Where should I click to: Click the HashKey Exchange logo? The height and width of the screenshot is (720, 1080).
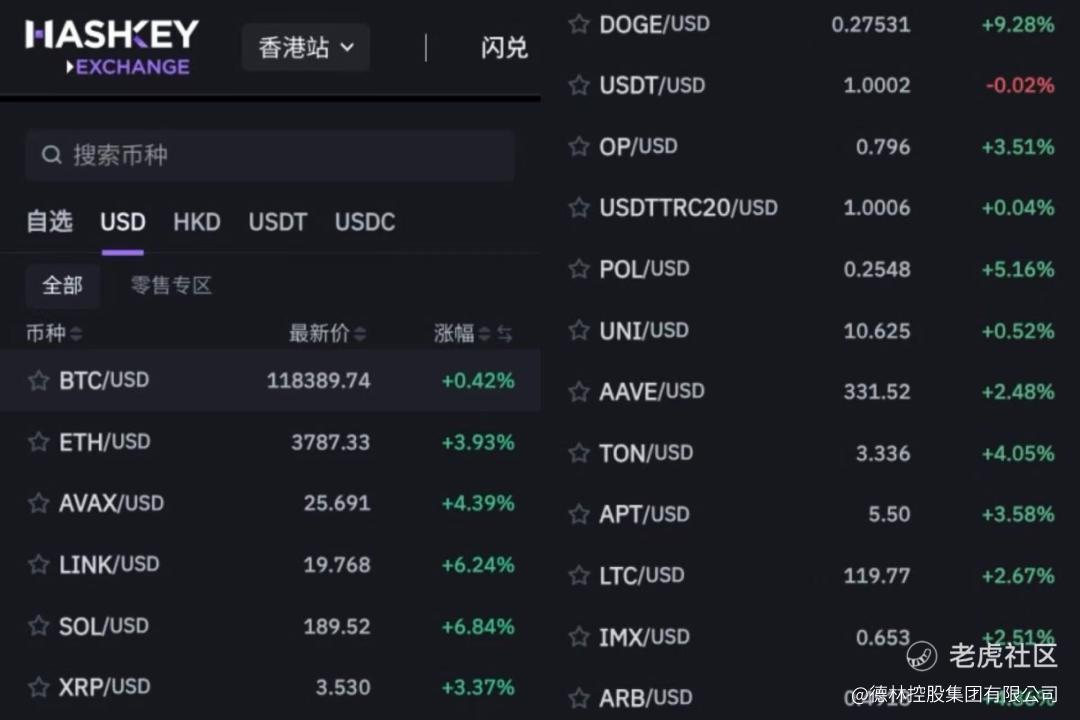pyautogui.click(x=112, y=47)
